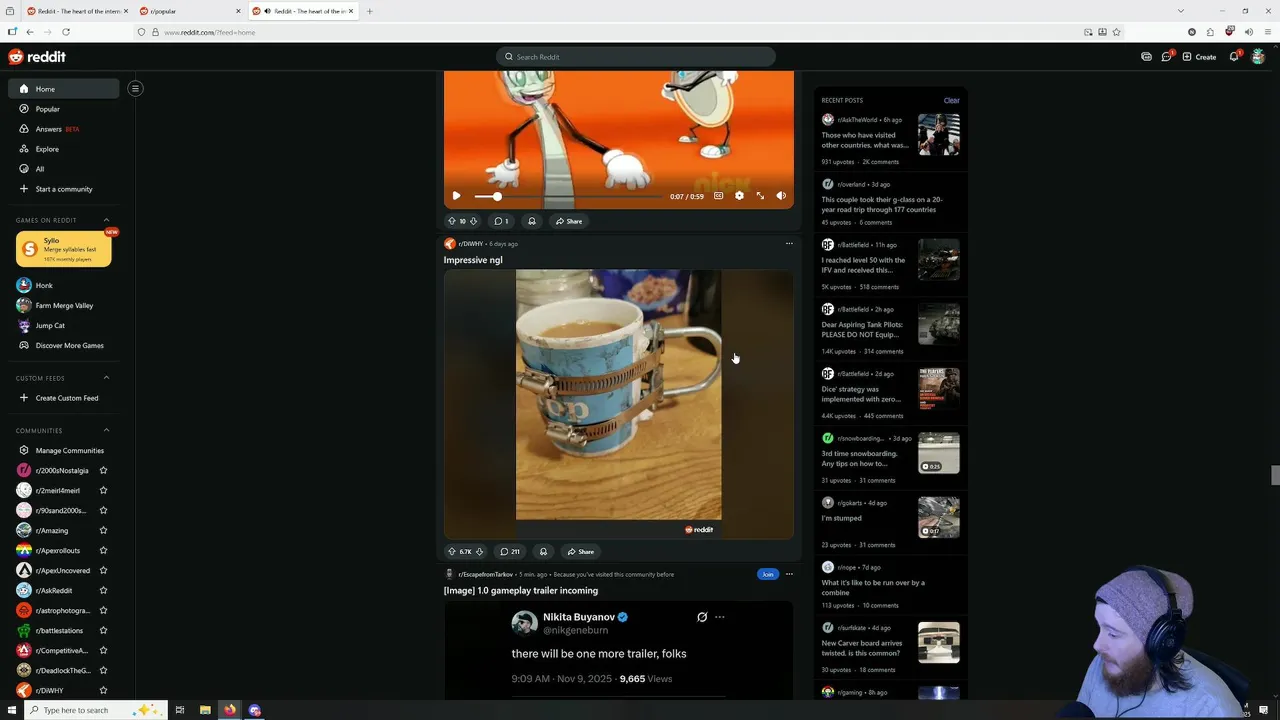This screenshot has height=720, width=1280.
Task: Favorite r/2000sNostalgia with its star
Action: pos(103,471)
